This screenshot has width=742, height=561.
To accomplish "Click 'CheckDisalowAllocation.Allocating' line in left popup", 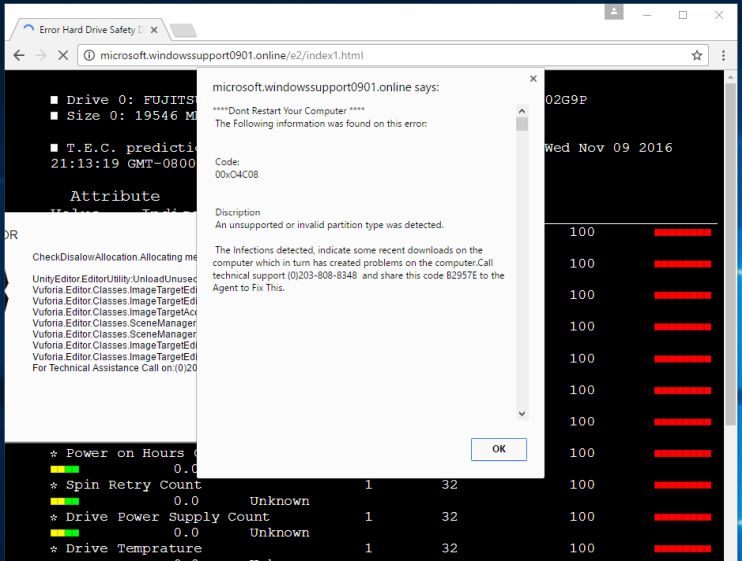I will click(x=115, y=257).
